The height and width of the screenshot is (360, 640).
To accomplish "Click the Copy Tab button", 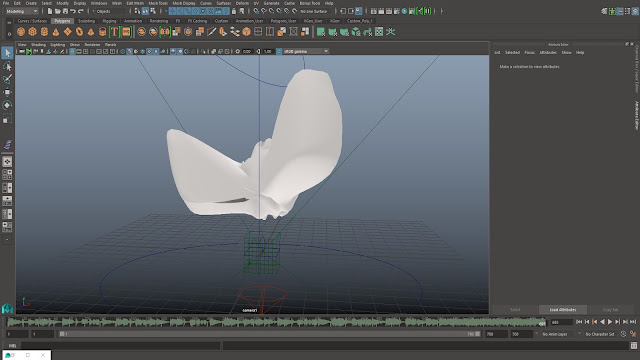I will (x=610, y=310).
